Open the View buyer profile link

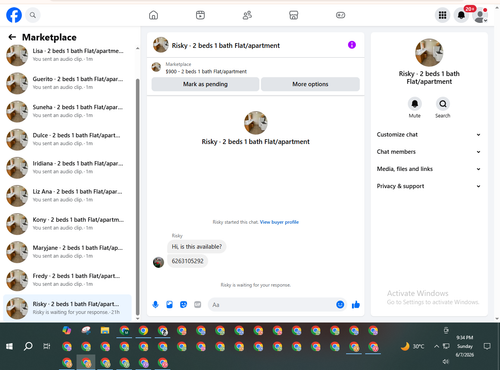pos(279,222)
